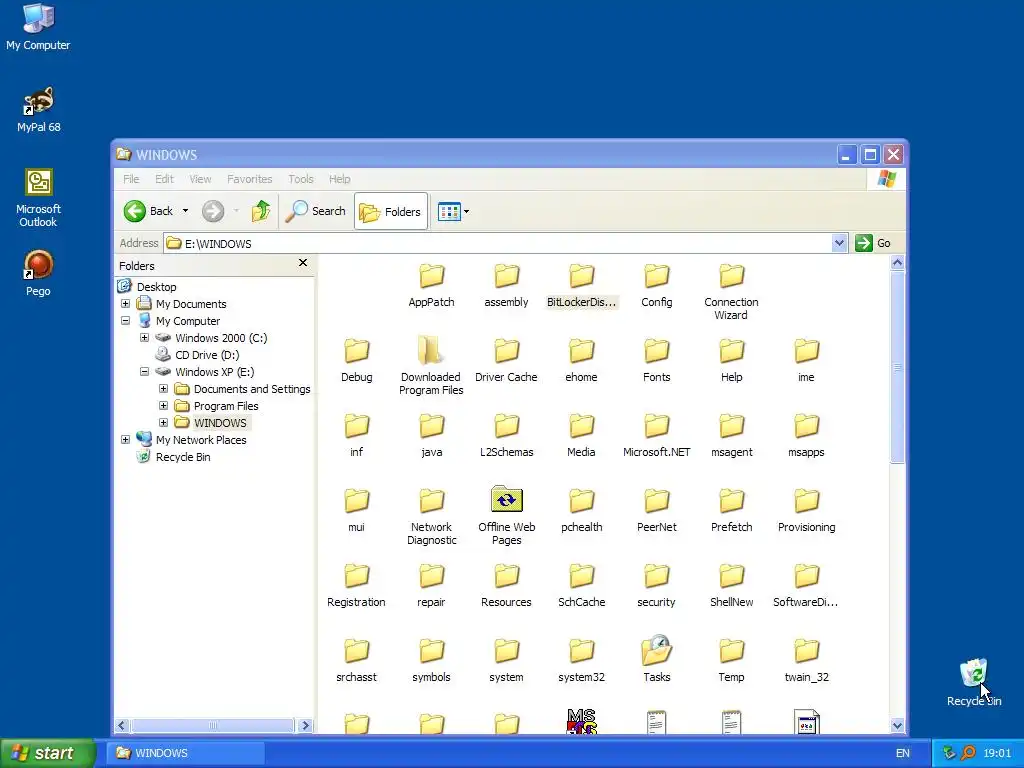The width and height of the screenshot is (1024, 768).
Task: Click the vertical scrollbar up arrow
Action: point(897,263)
